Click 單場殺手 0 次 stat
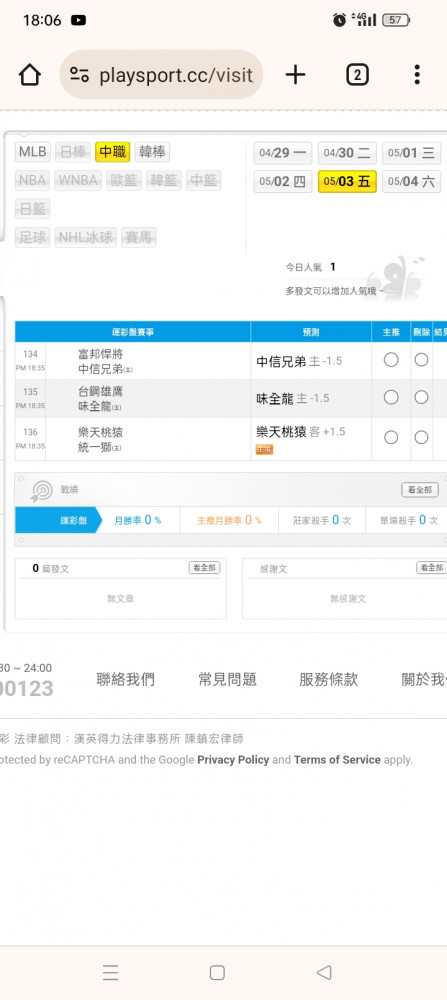Image resolution: width=447 pixels, height=1000 pixels. pyautogui.click(x=408, y=520)
